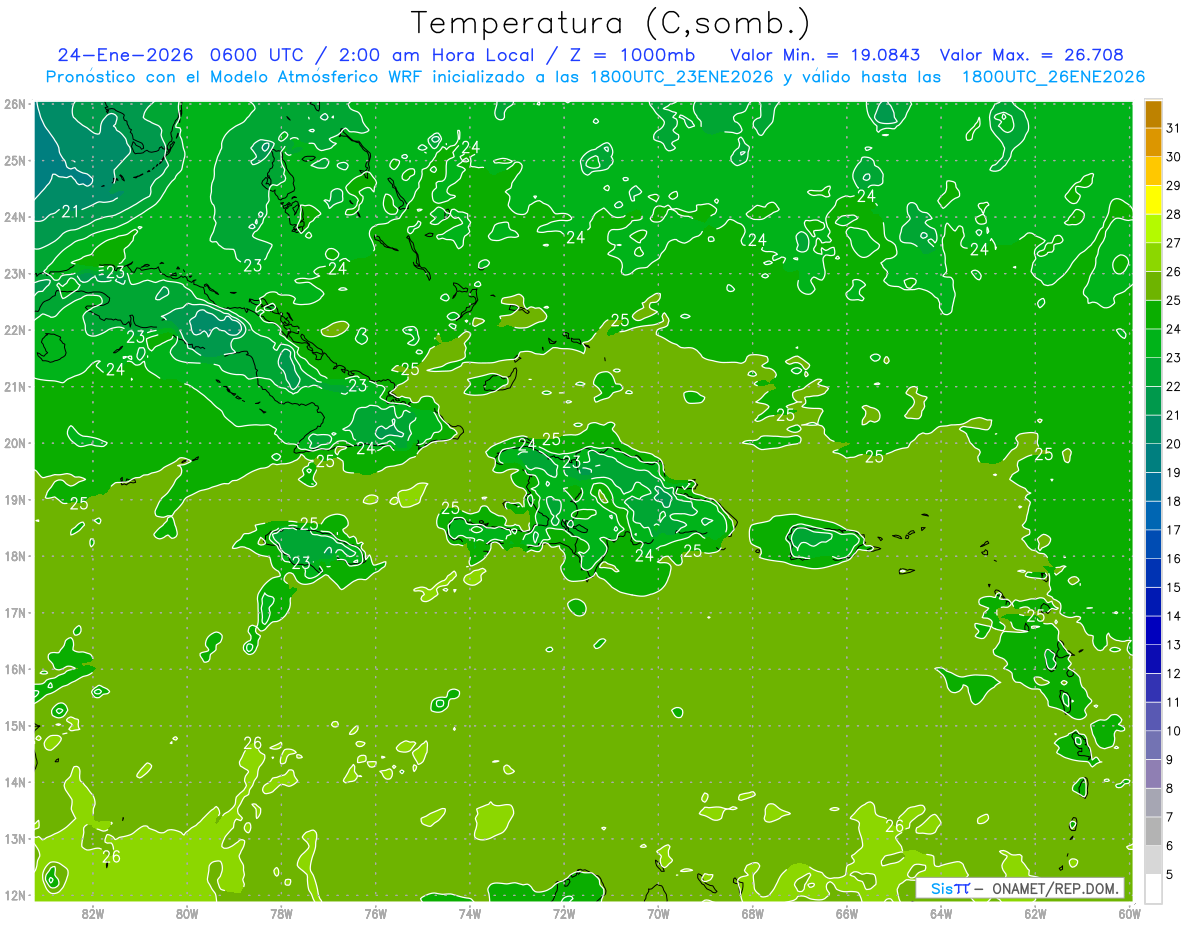This screenshot has width=1200, height=927.
Task: Click the dark orange swatch above 31
Action: [x=1153, y=114]
